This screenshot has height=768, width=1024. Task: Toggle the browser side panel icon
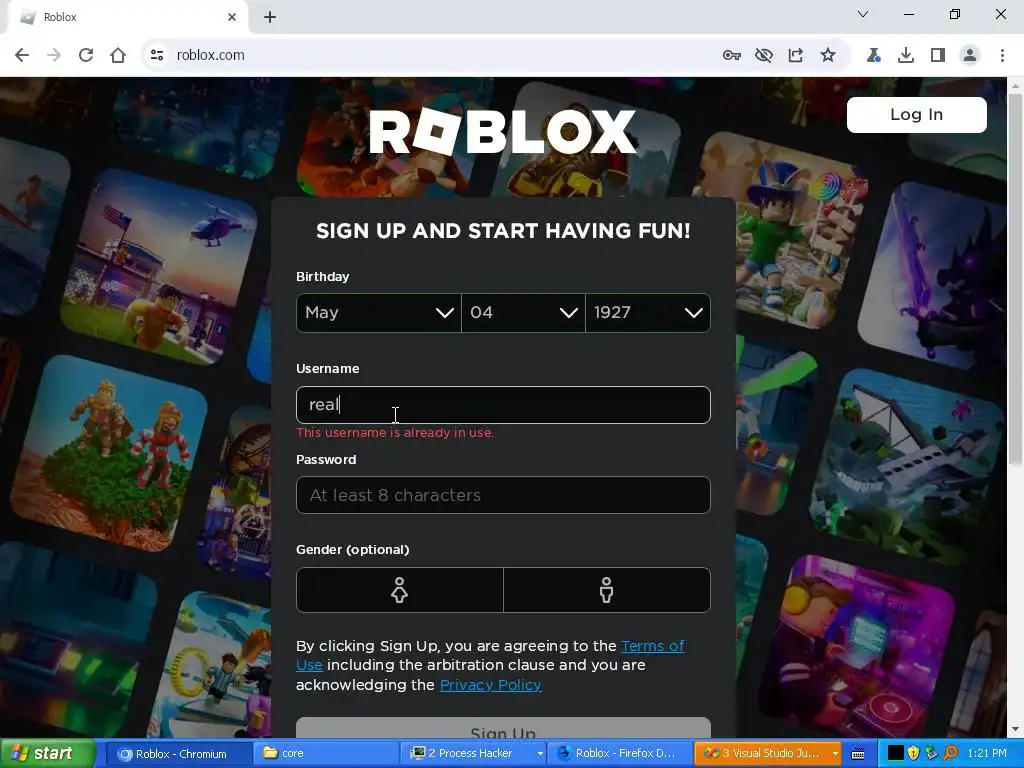[x=938, y=56]
